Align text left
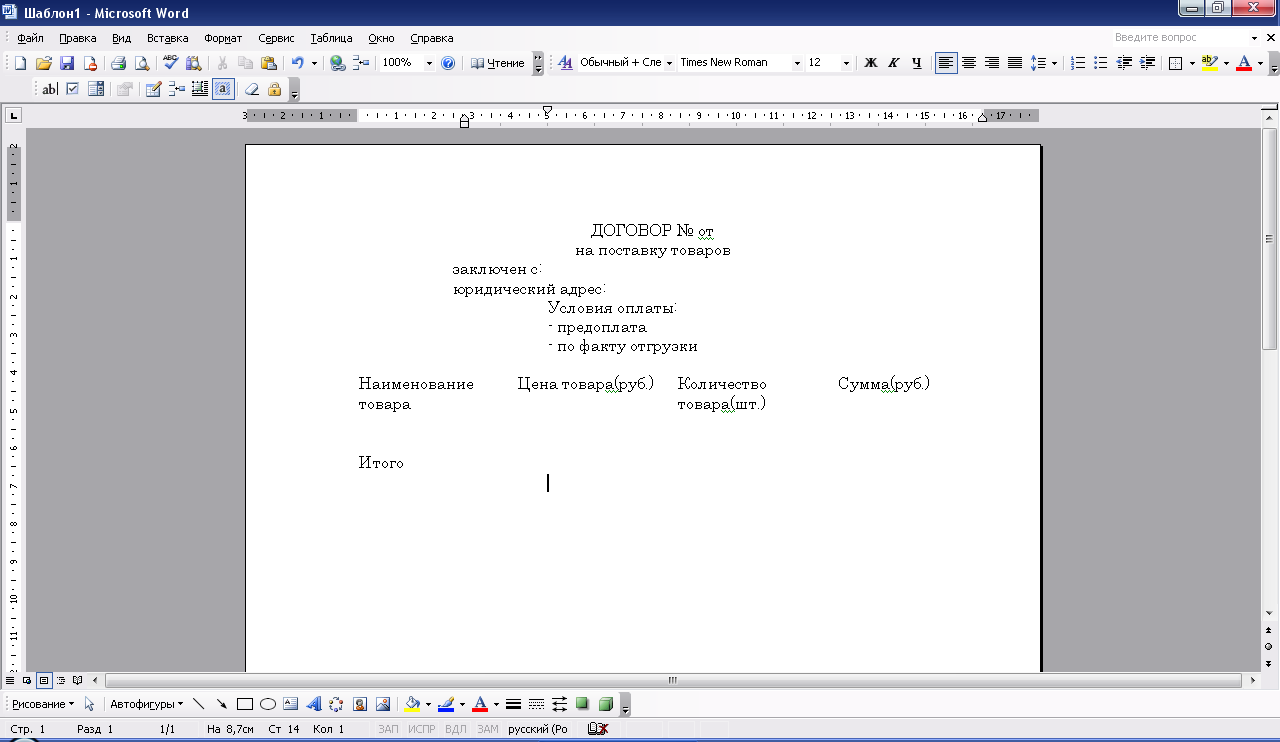Viewport: 1280px width, 742px height. point(946,63)
